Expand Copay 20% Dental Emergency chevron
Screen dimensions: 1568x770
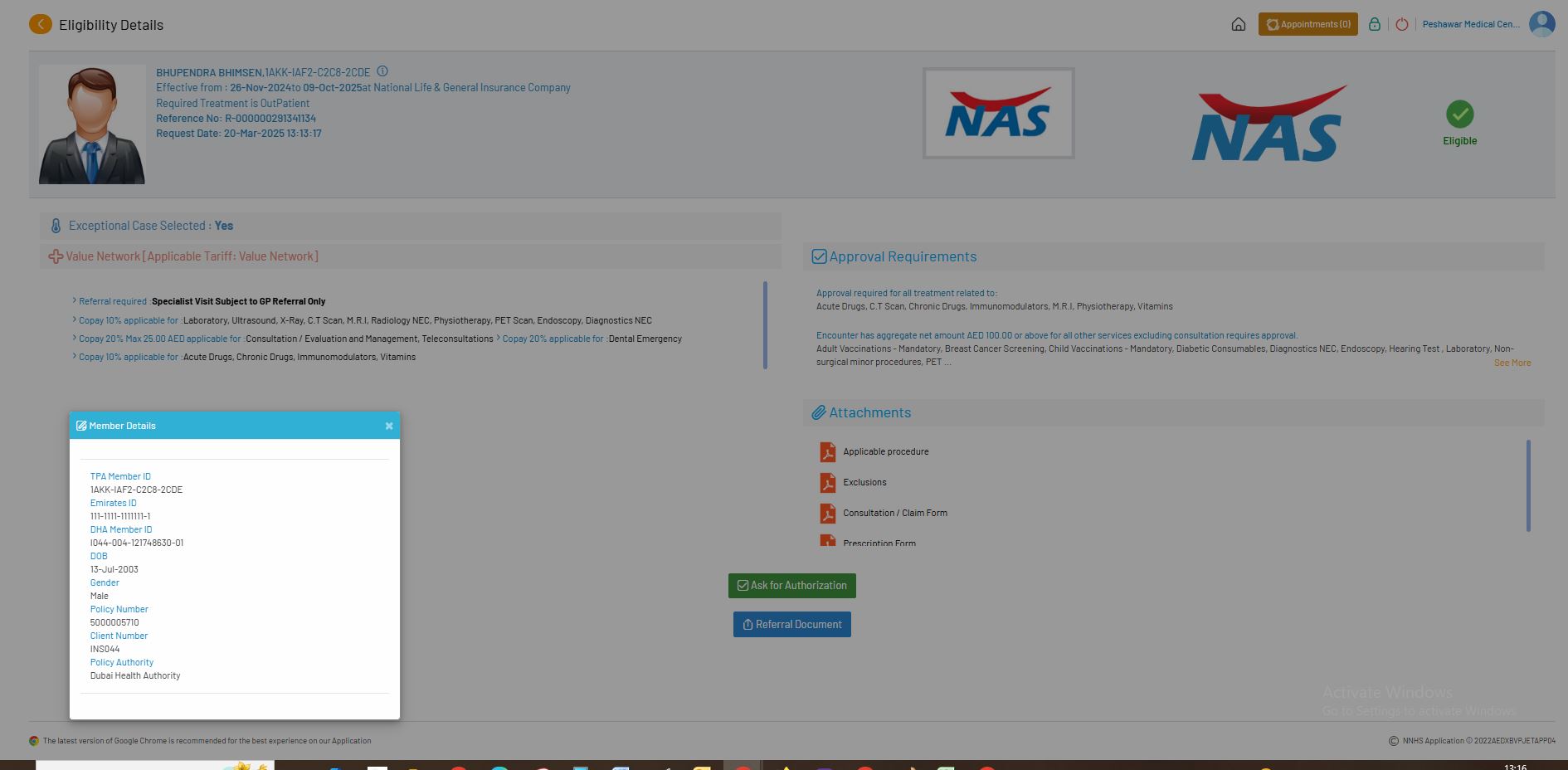click(499, 339)
